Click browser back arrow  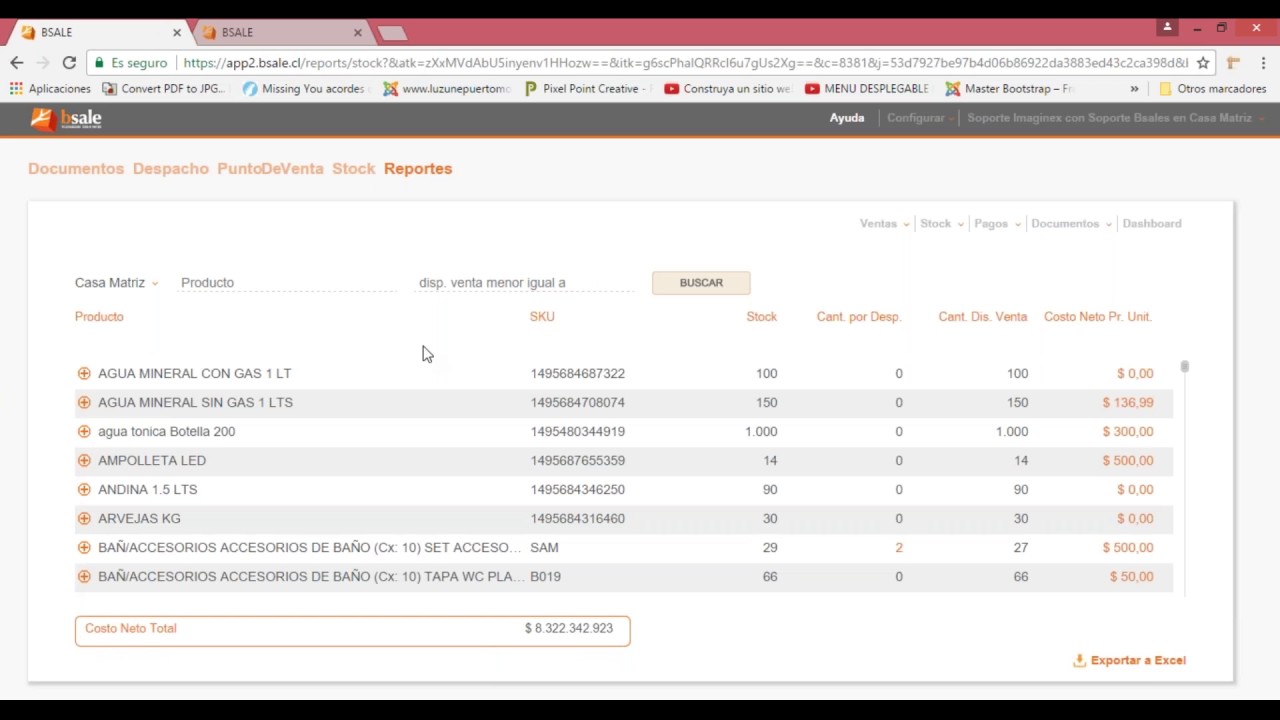[x=17, y=63]
